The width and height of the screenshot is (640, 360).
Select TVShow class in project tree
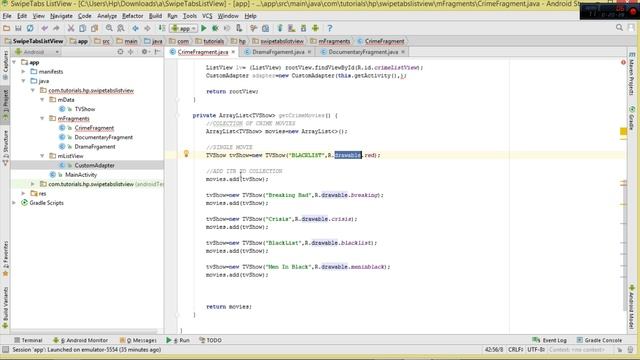(x=85, y=109)
